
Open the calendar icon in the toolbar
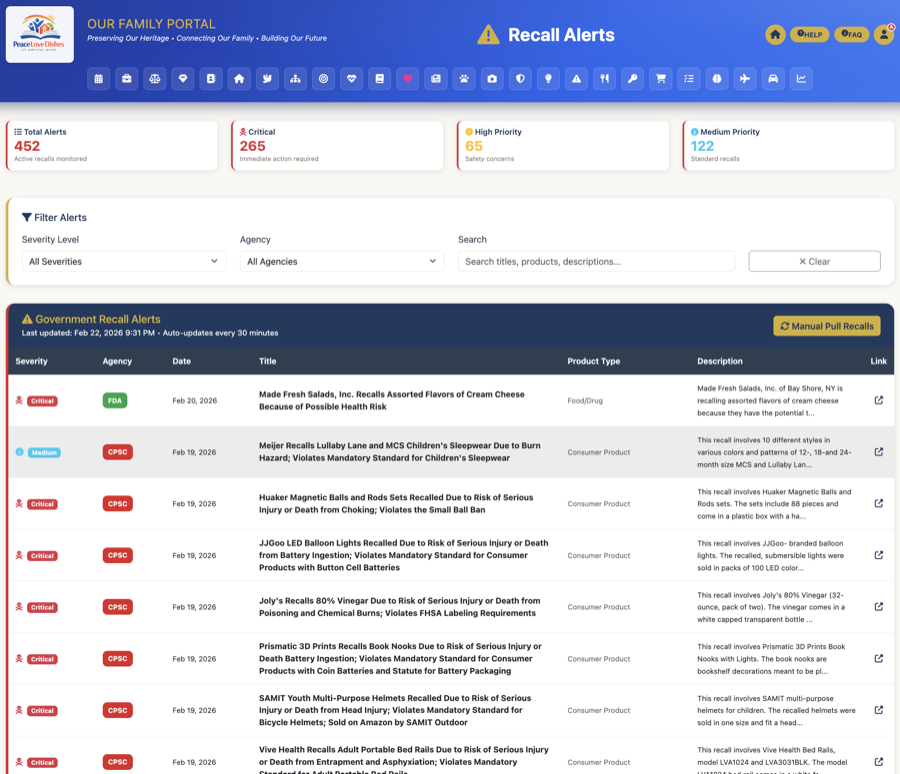pos(99,79)
